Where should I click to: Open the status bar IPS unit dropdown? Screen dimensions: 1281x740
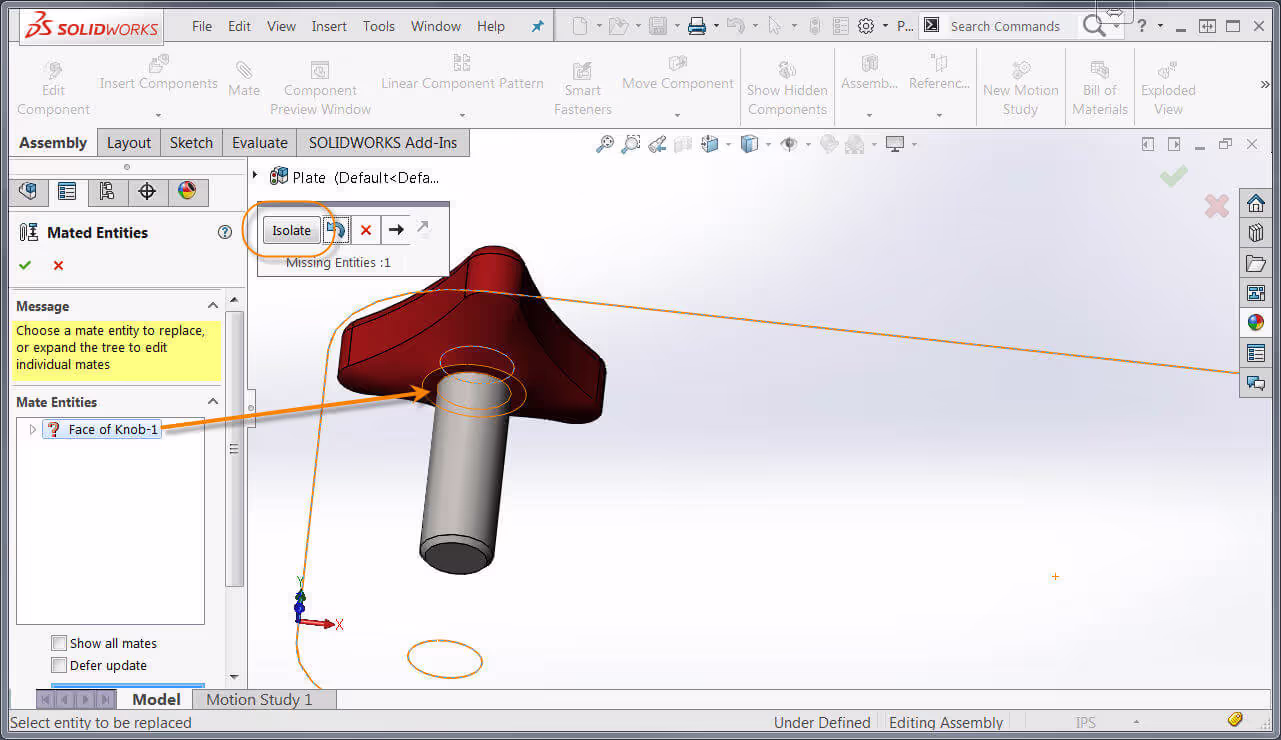pos(1137,722)
